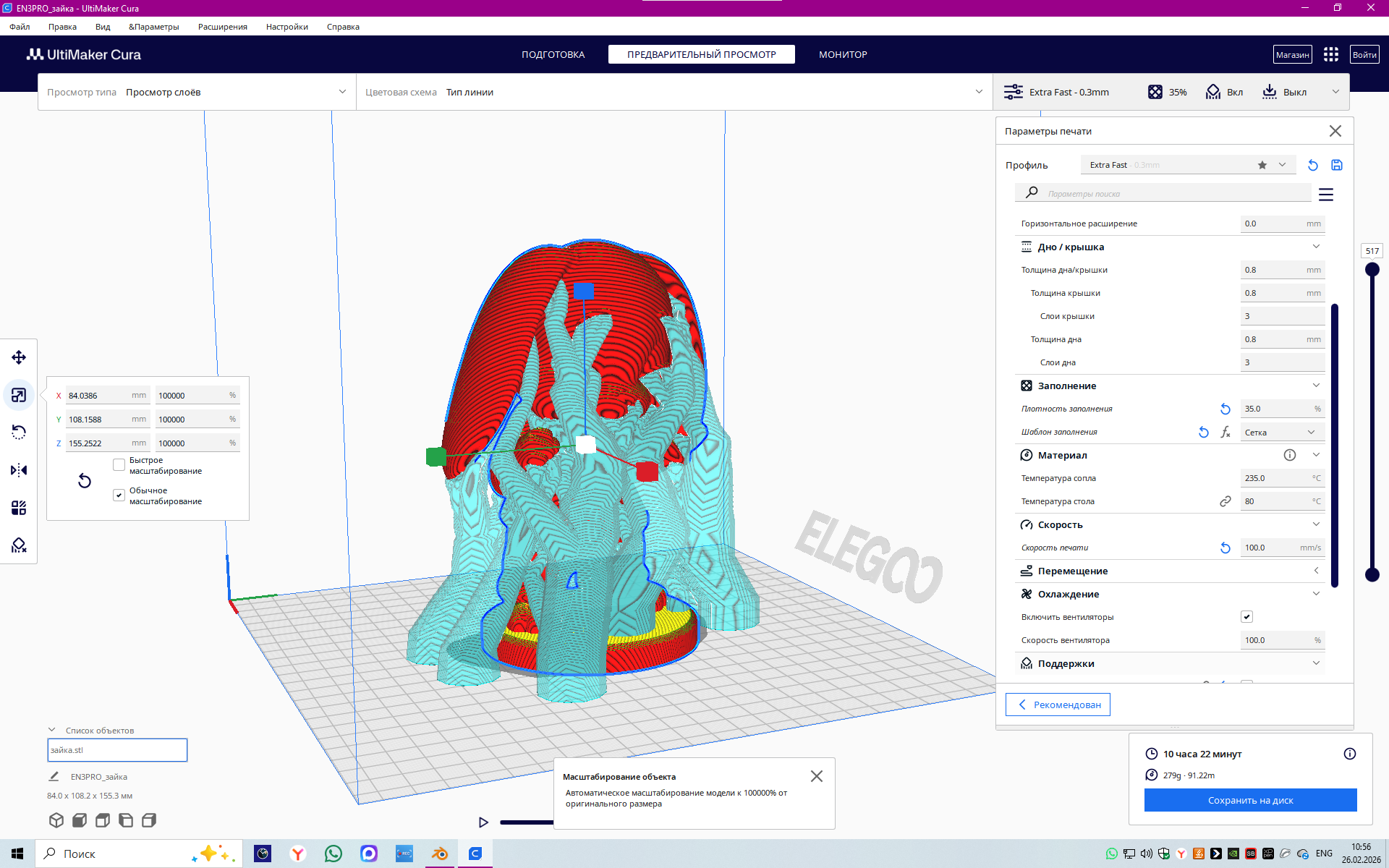Viewport: 1389px width, 868px height.
Task: Reset print speed value to default
Action: pos(1226,548)
